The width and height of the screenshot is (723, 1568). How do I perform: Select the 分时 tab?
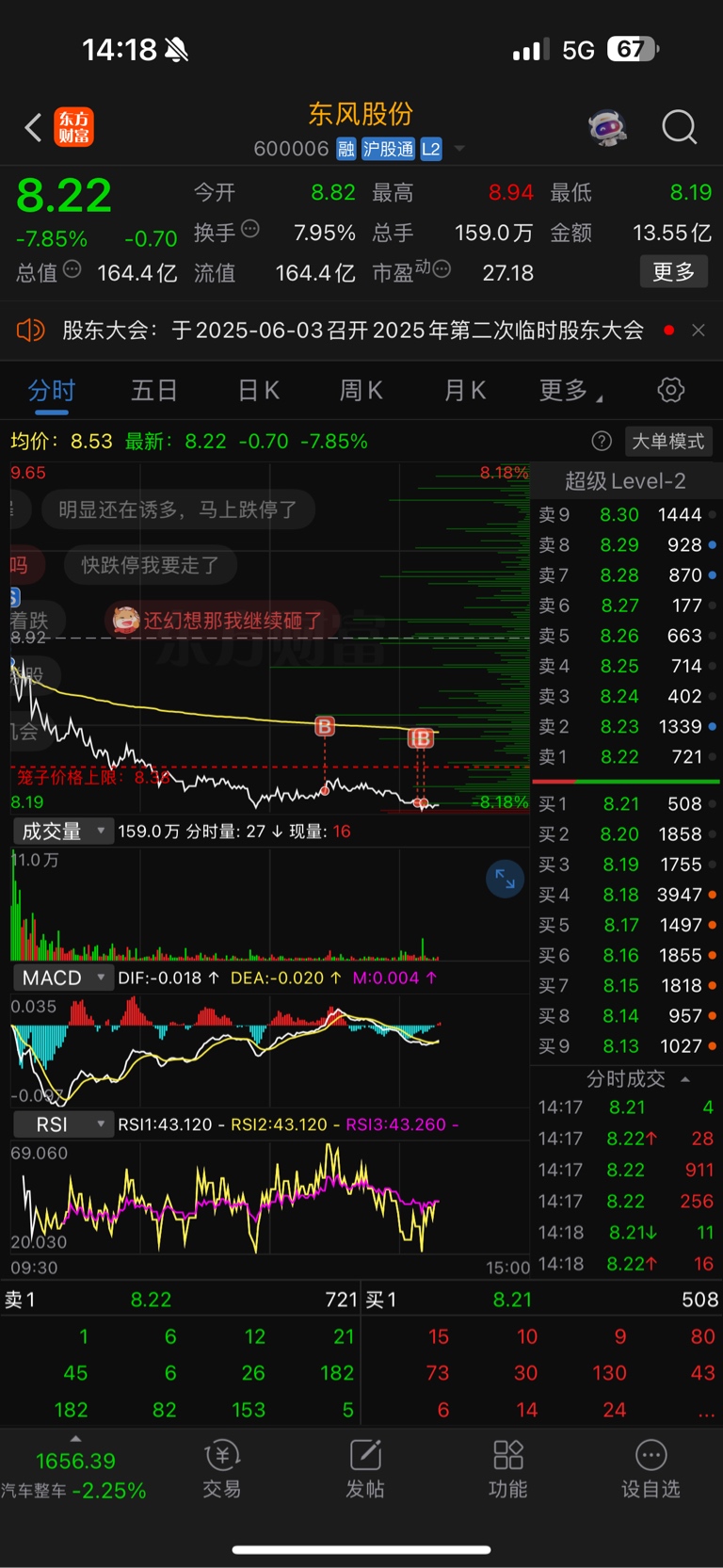click(52, 390)
